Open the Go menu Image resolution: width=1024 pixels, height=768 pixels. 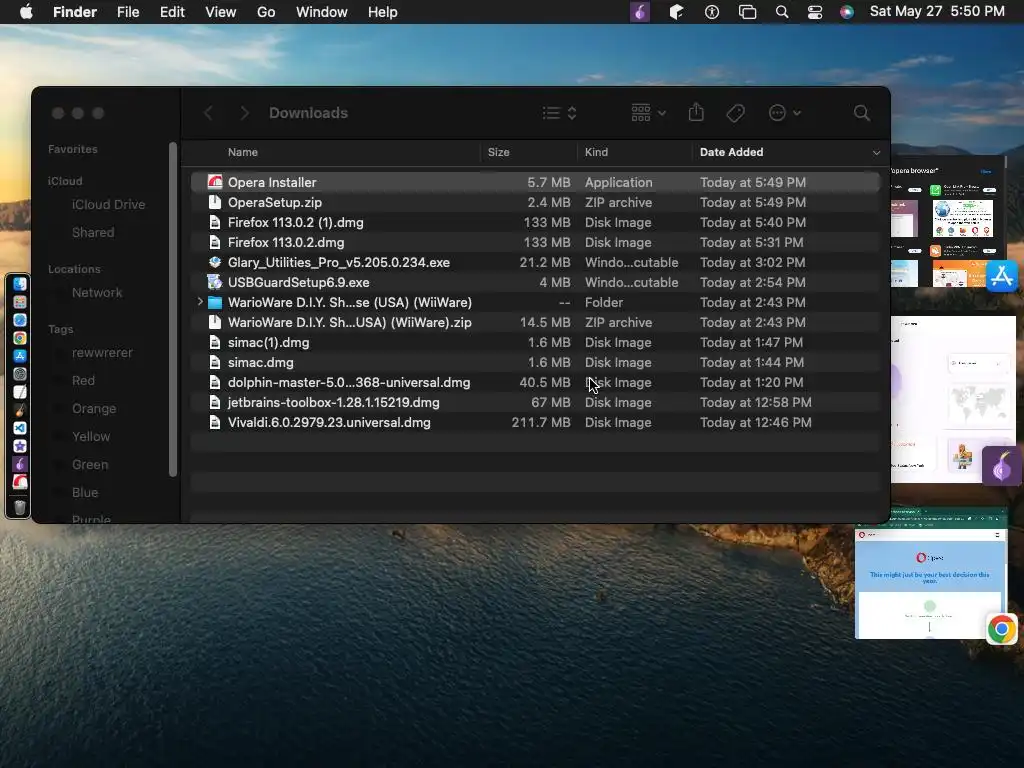point(266,12)
